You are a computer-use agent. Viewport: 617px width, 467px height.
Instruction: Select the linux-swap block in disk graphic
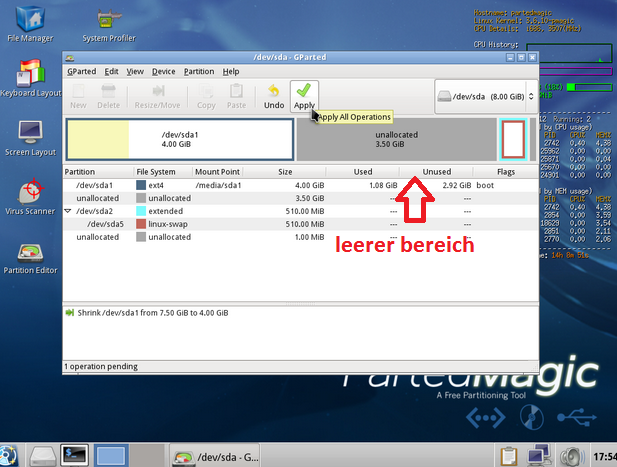[x=513, y=140]
